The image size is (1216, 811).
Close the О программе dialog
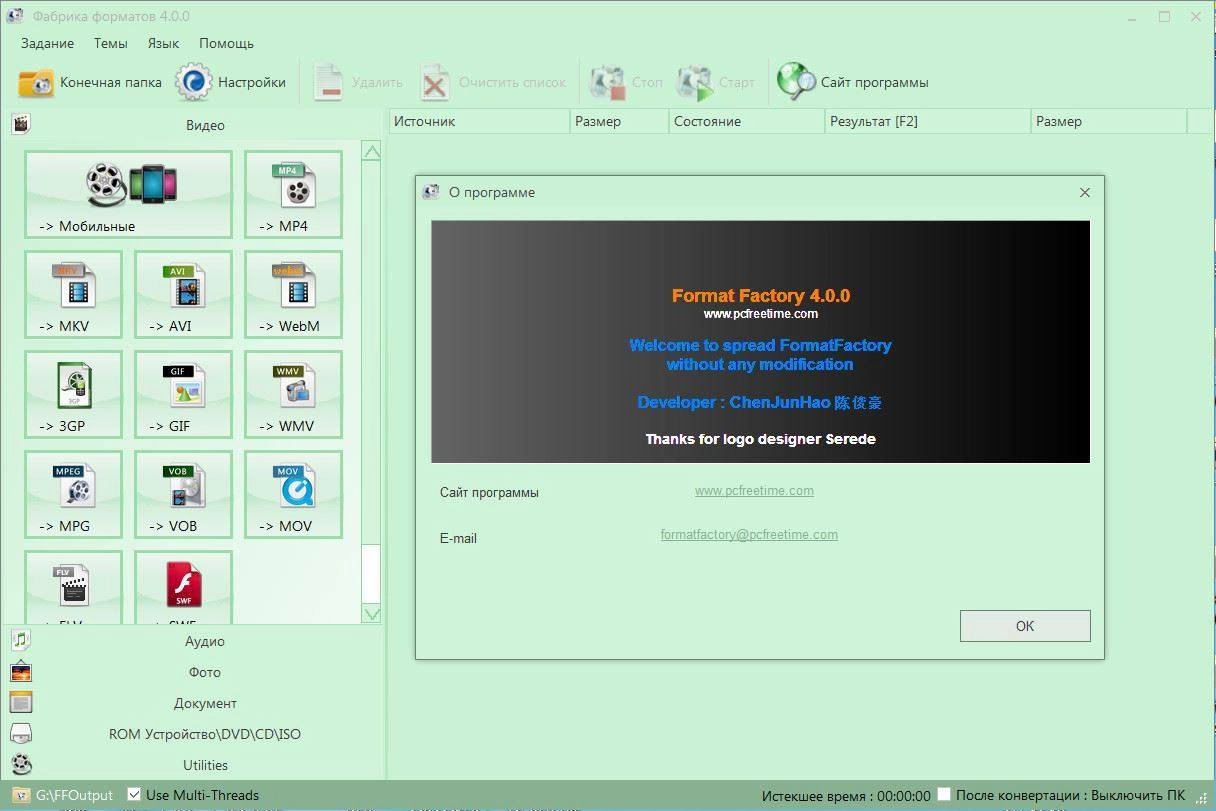click(1085, 192)
